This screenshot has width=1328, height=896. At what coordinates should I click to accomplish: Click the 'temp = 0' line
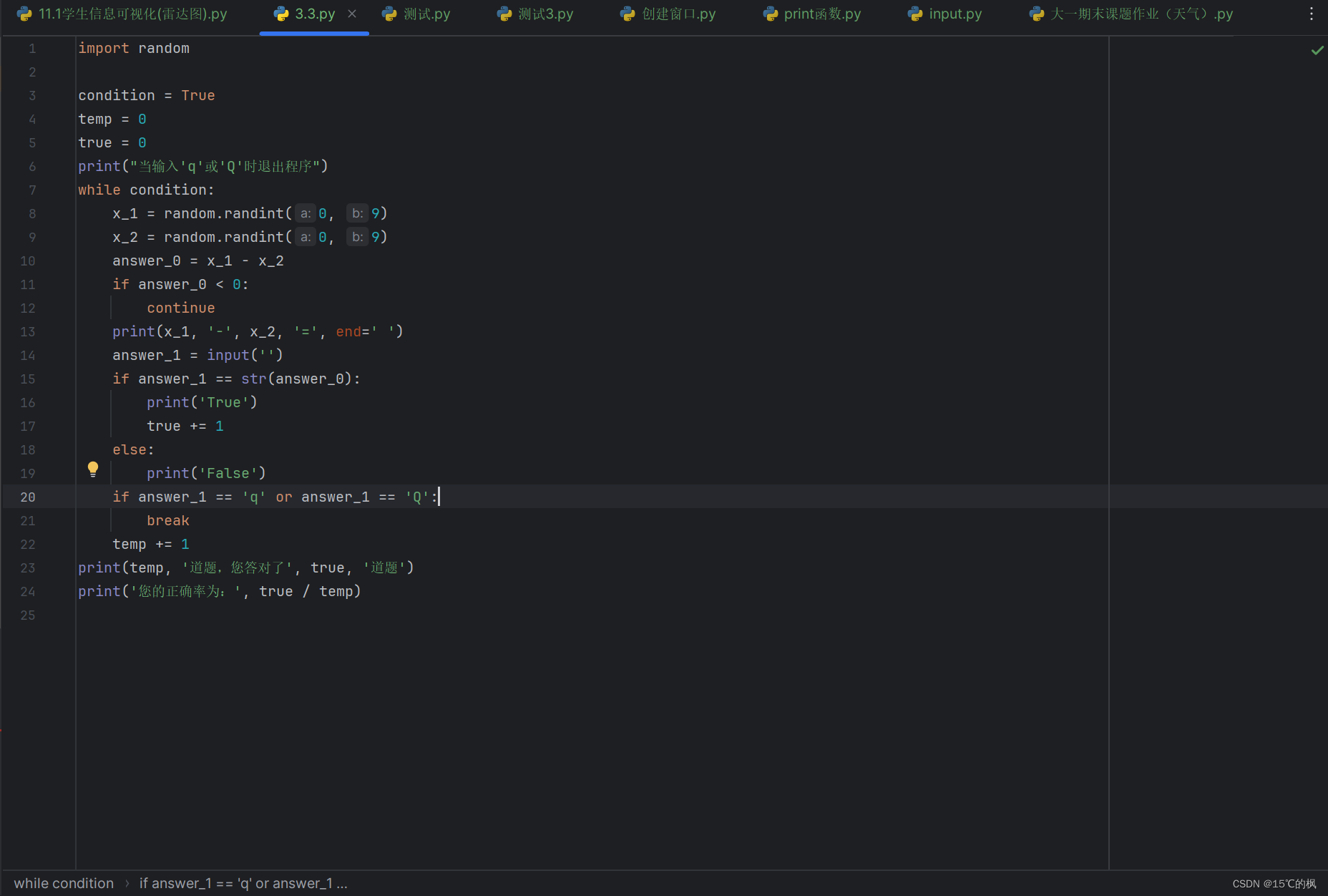(x=112, y=119)
